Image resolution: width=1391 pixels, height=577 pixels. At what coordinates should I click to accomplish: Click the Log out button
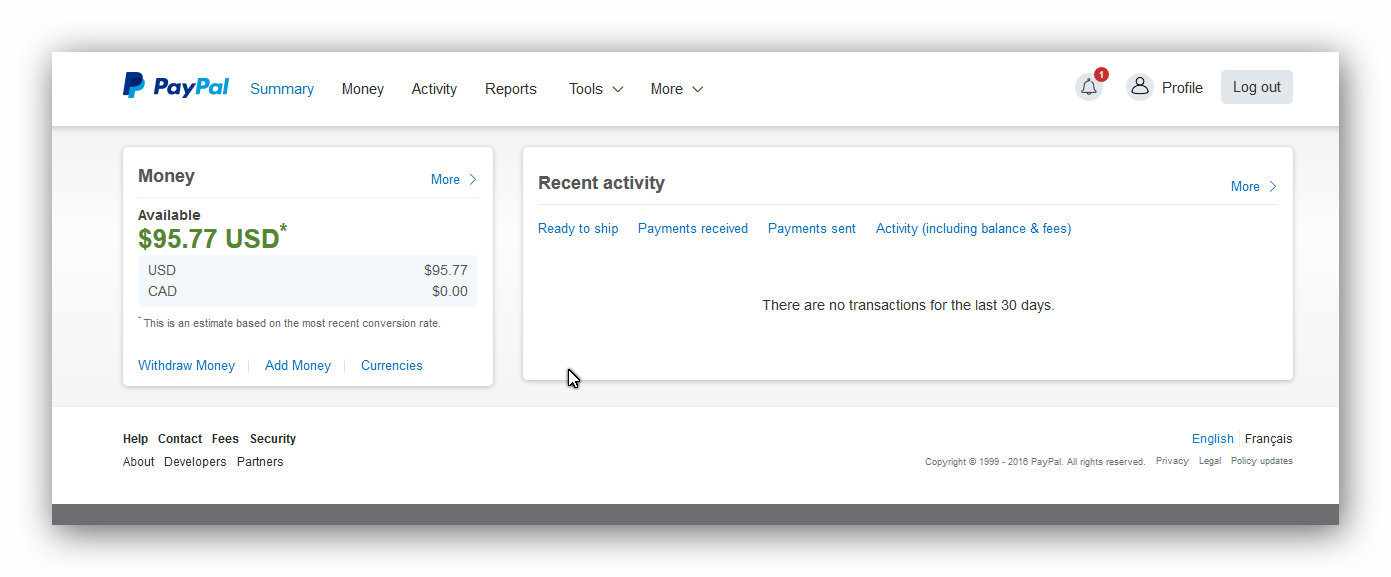pyautogui.click(x=1257, y=87)
